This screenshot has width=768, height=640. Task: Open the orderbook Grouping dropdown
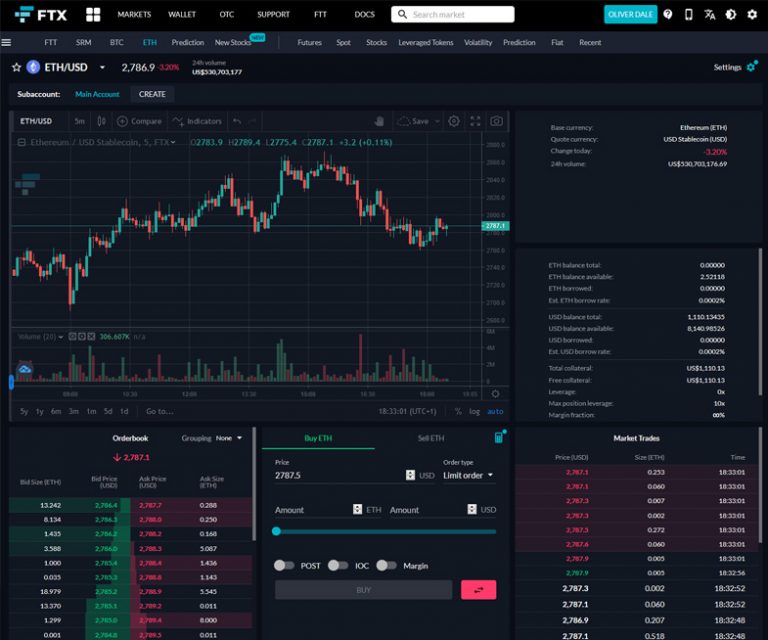(229, 438)
